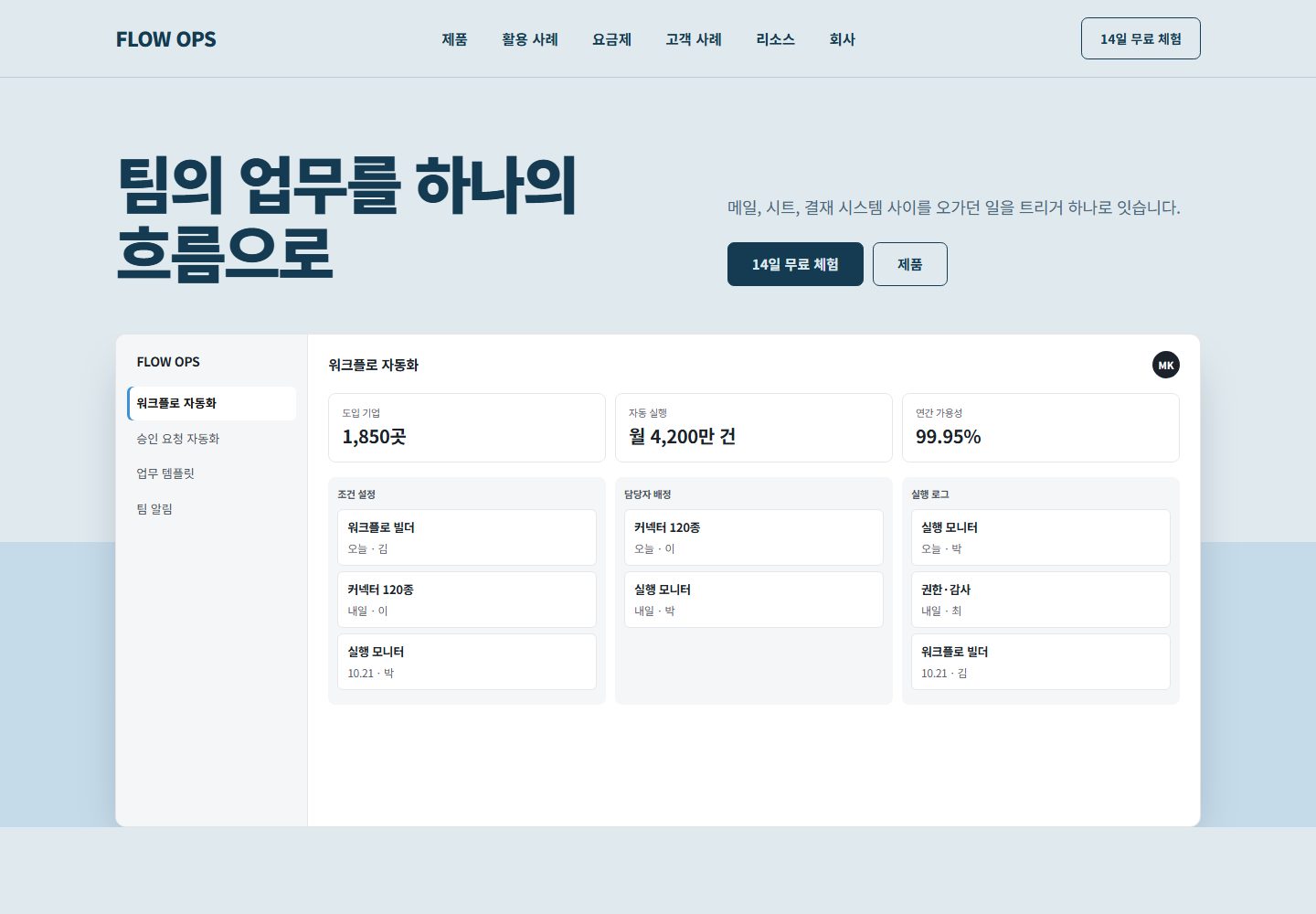
Task: Open 업무 템플릿 in the sidebar
Action: coord(212,473)
